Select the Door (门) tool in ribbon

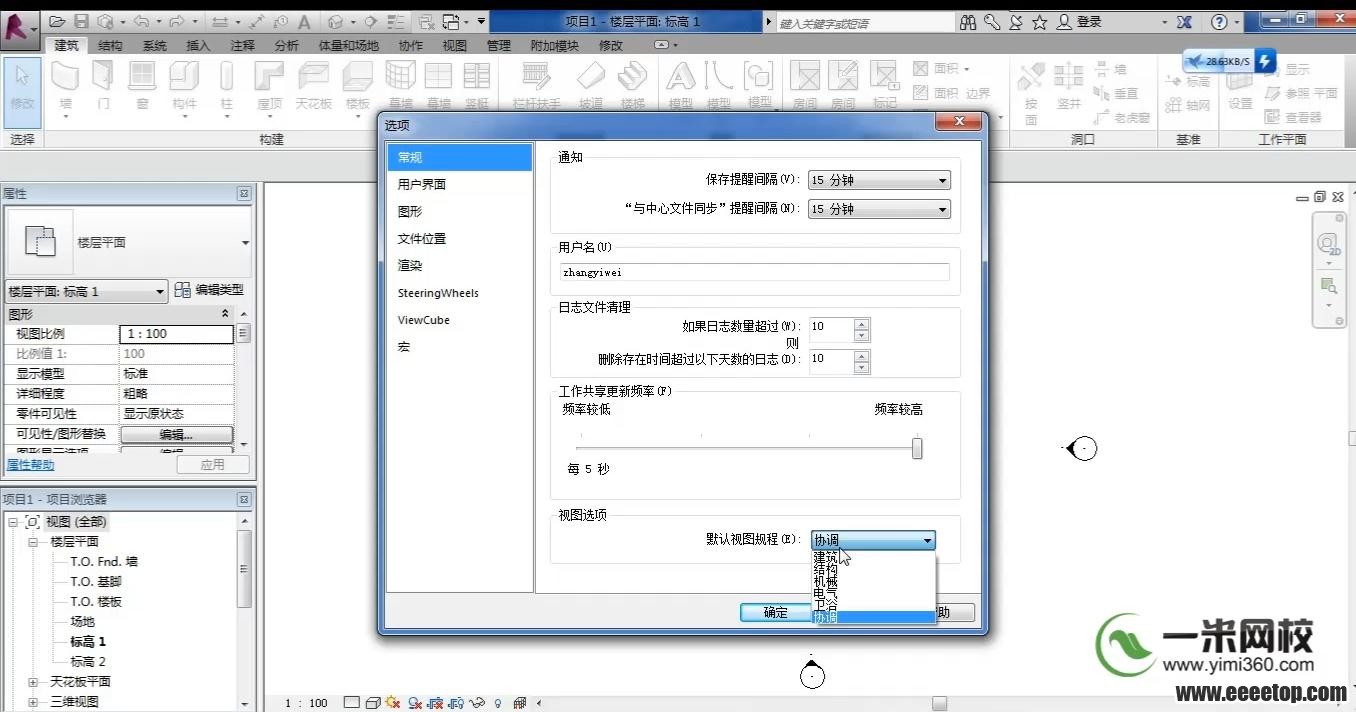pyautogui.click(x=103, y=87)
